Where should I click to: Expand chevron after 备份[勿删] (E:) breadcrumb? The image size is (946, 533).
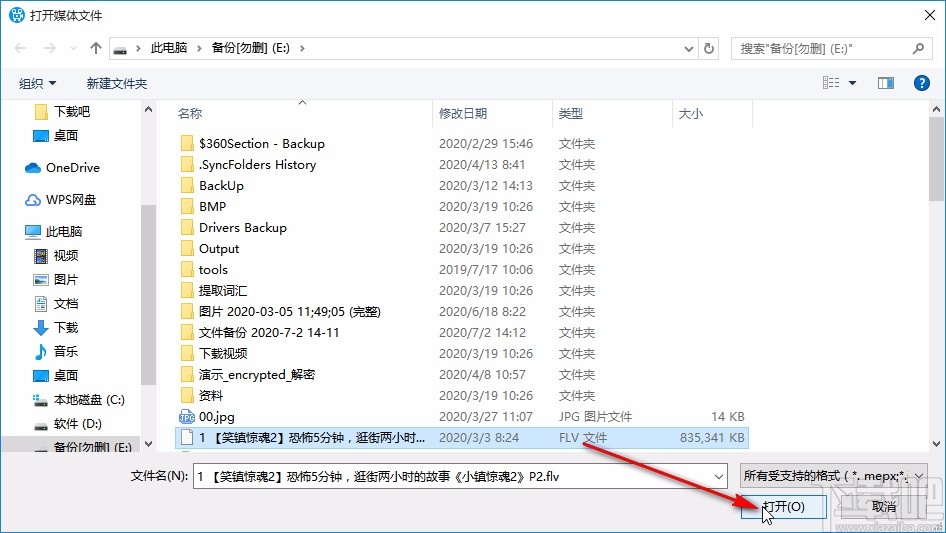tap(302, 48)
